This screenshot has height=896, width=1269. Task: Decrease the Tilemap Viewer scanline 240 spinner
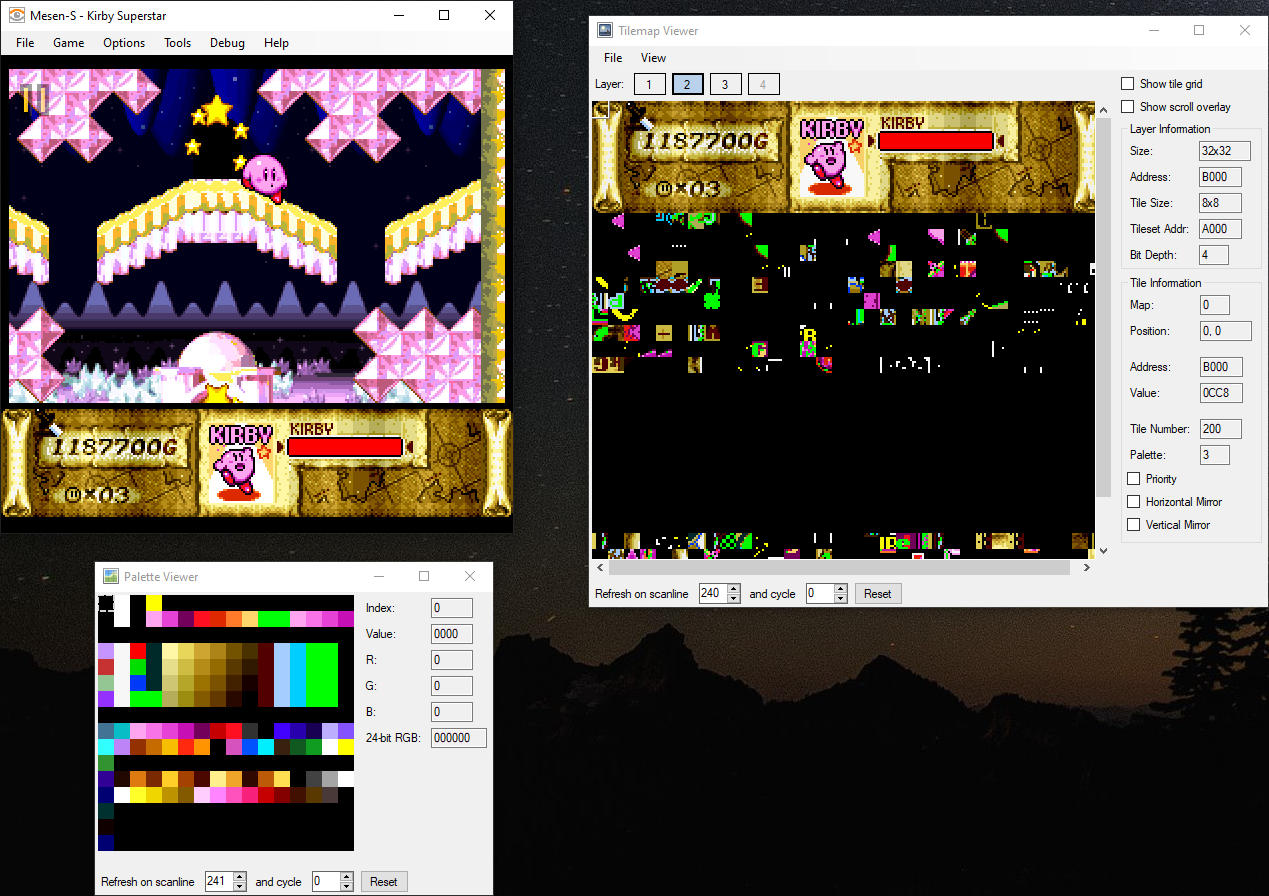pyautogui.click(x=734, y=598)
